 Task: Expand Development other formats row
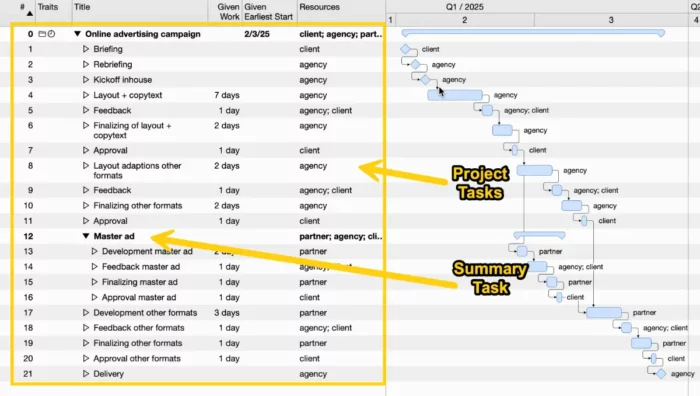pos(86,313)
